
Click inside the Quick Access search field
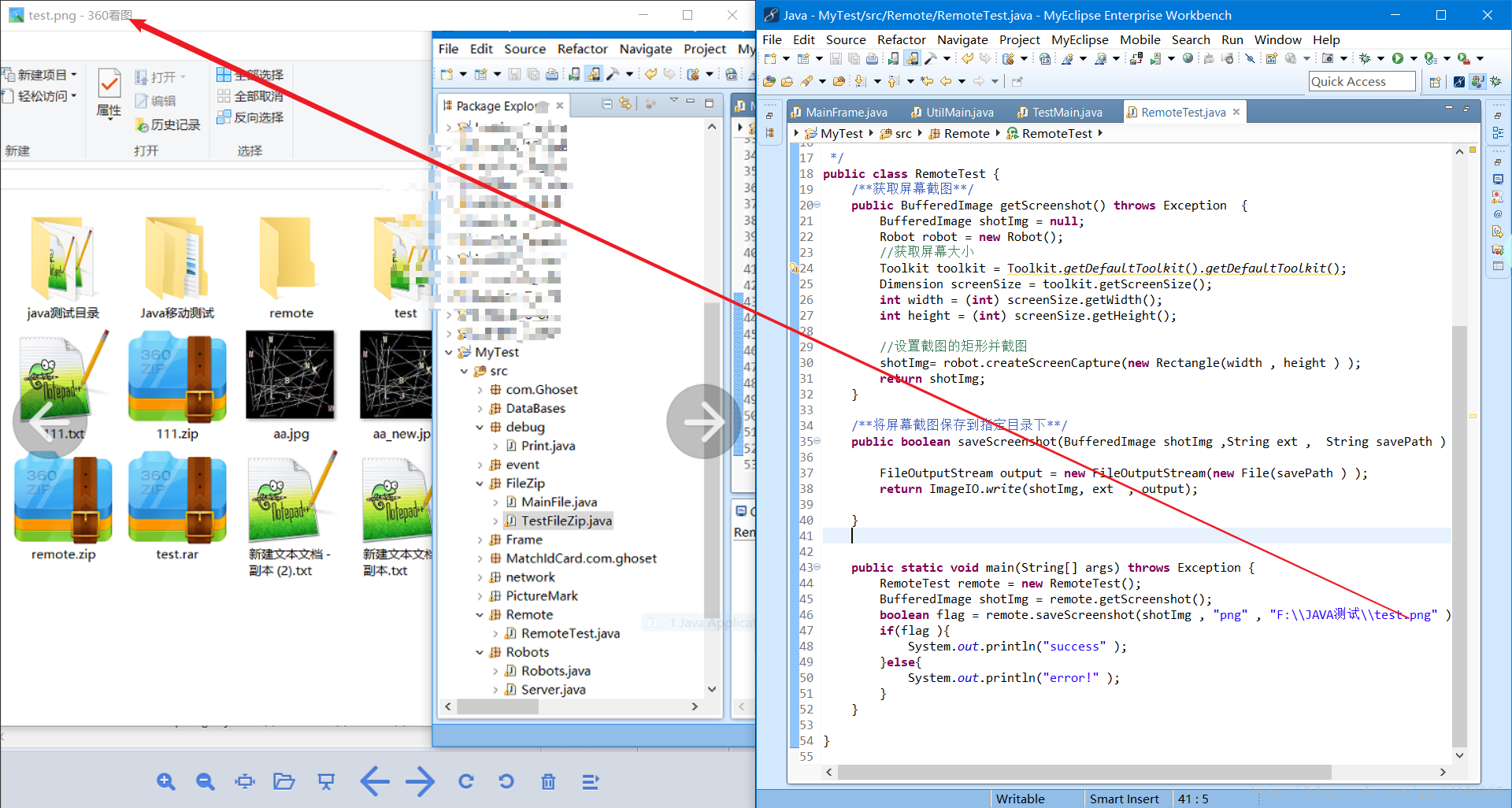click(1362, 81)
